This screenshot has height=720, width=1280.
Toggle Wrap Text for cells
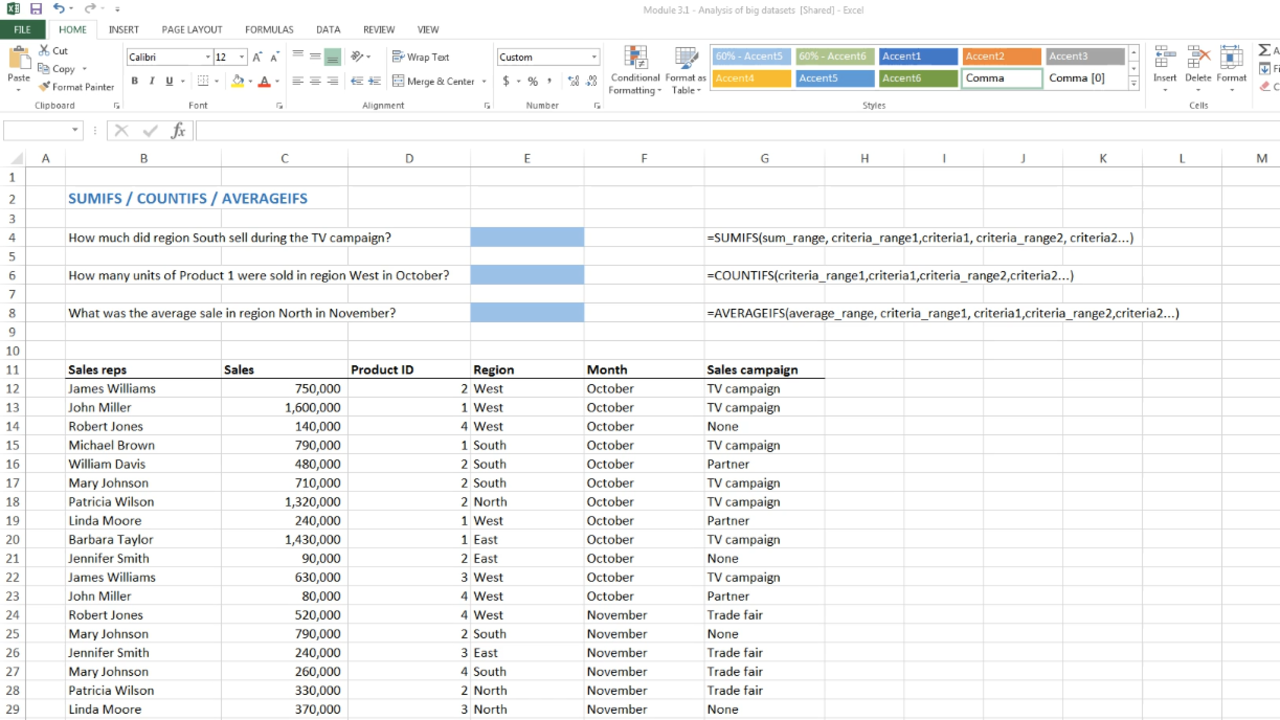point(421,57)
